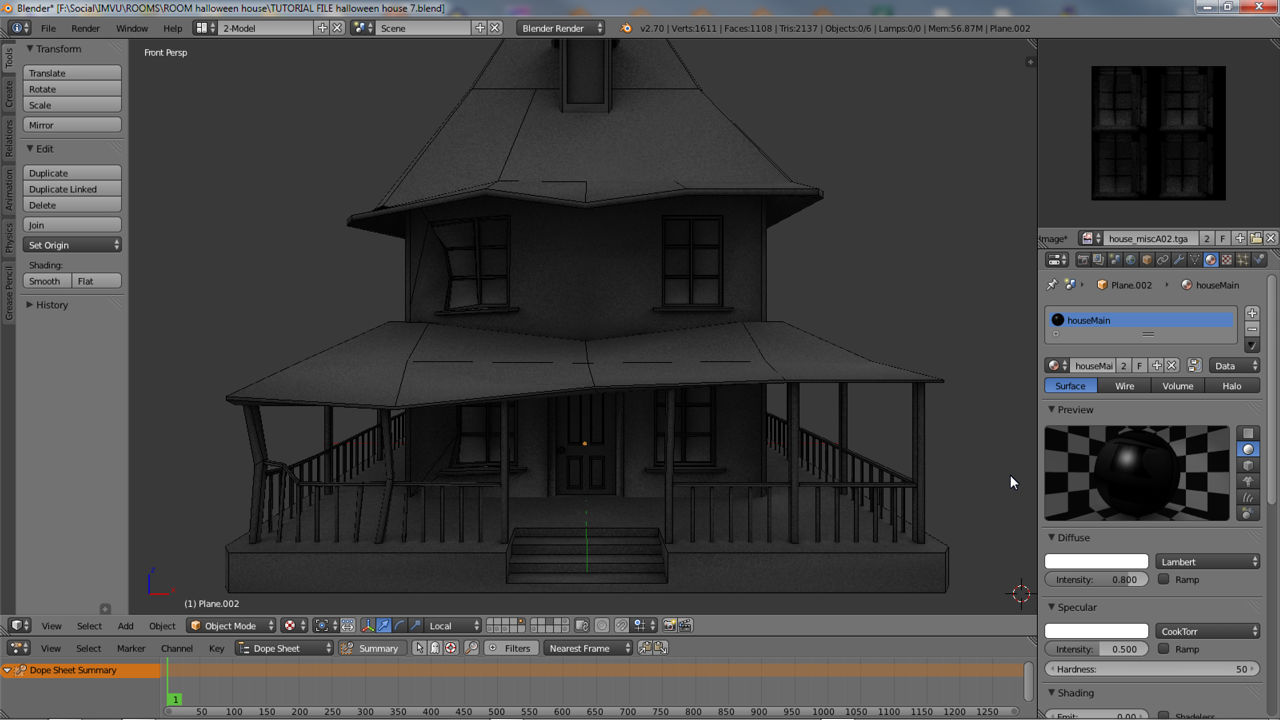Open the Modifiers wrench properties tab
Screen dimensions: 1280x720
pos(1178,260)
